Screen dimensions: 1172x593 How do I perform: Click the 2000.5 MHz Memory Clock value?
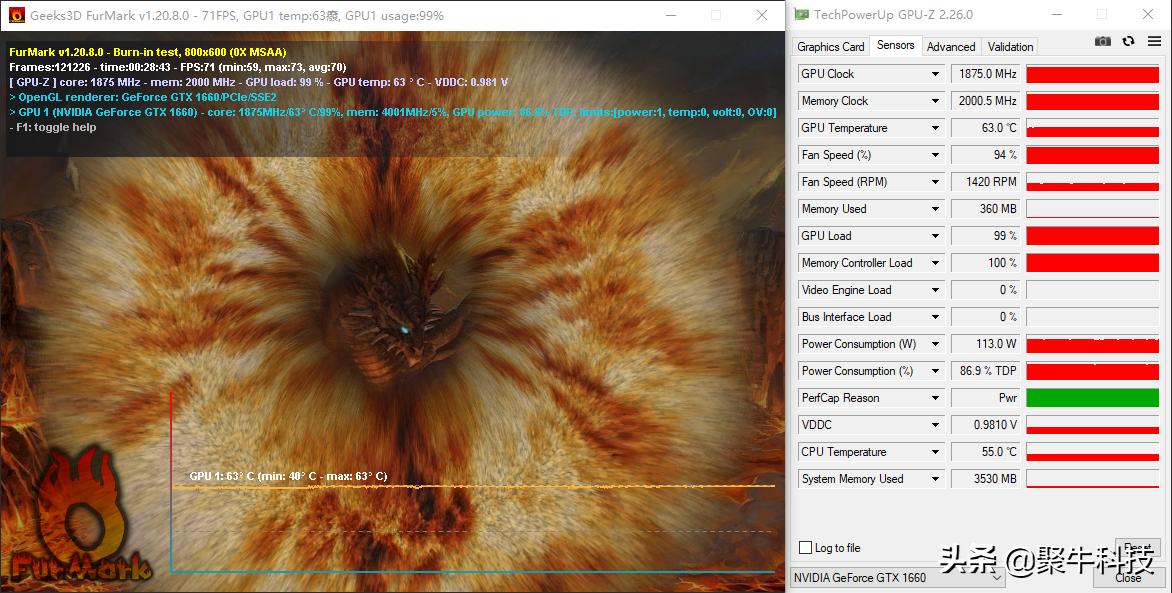pos(985,101)
